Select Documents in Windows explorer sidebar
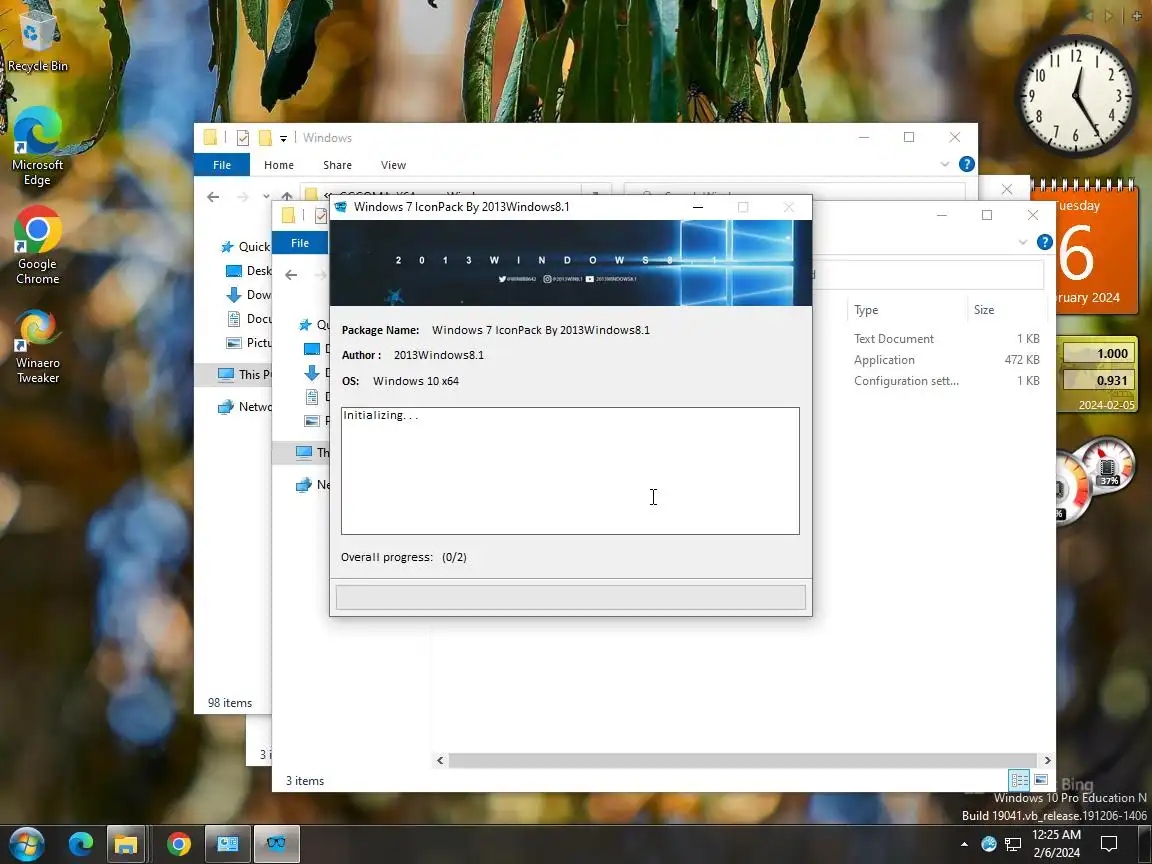 click(x=249, y=318)
